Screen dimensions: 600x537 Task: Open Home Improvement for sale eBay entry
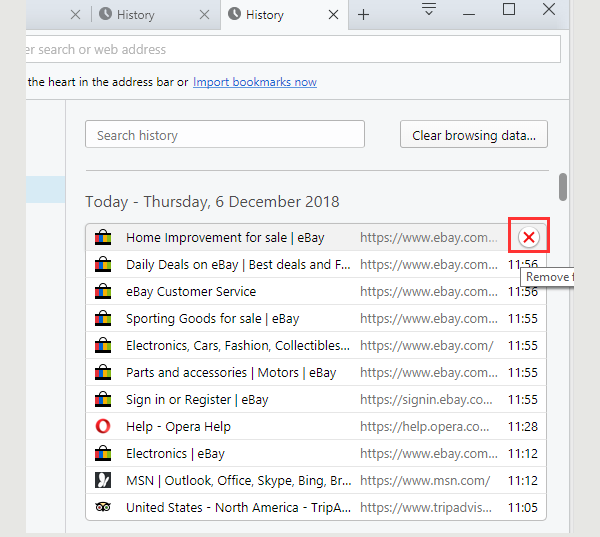coord(225,238)
